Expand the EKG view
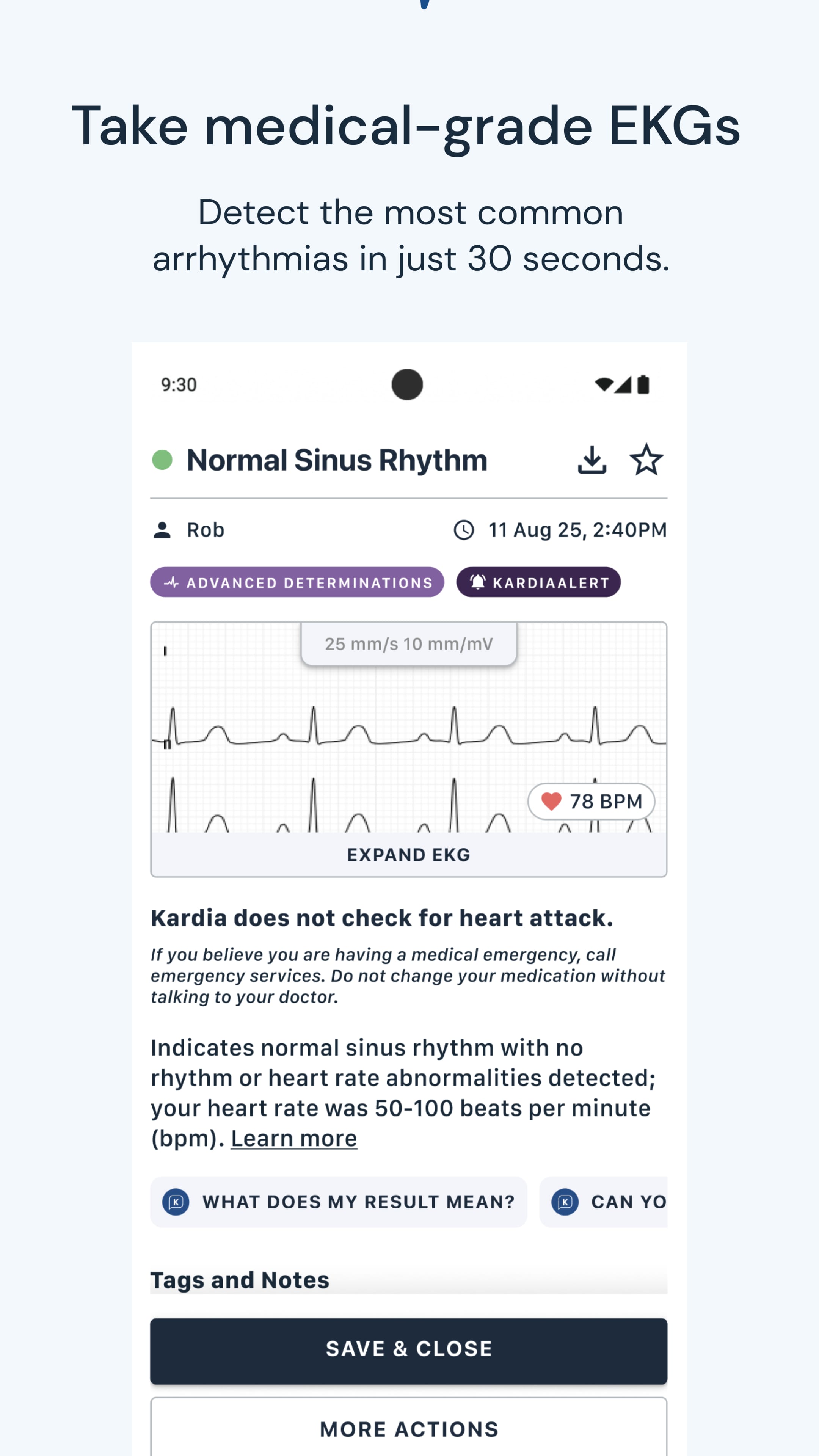This screenshot has width=819, height=1456. [x=409, y=855]
